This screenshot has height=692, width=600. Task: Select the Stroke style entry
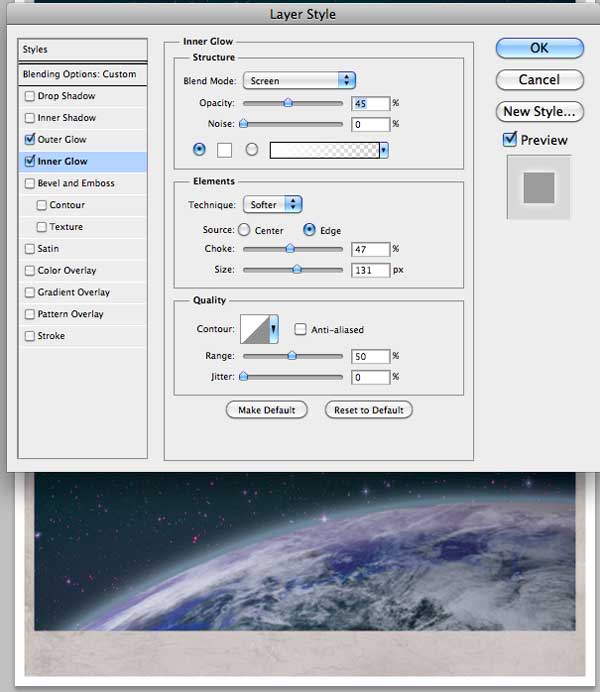pyautogui.click(x=51, y=336)
